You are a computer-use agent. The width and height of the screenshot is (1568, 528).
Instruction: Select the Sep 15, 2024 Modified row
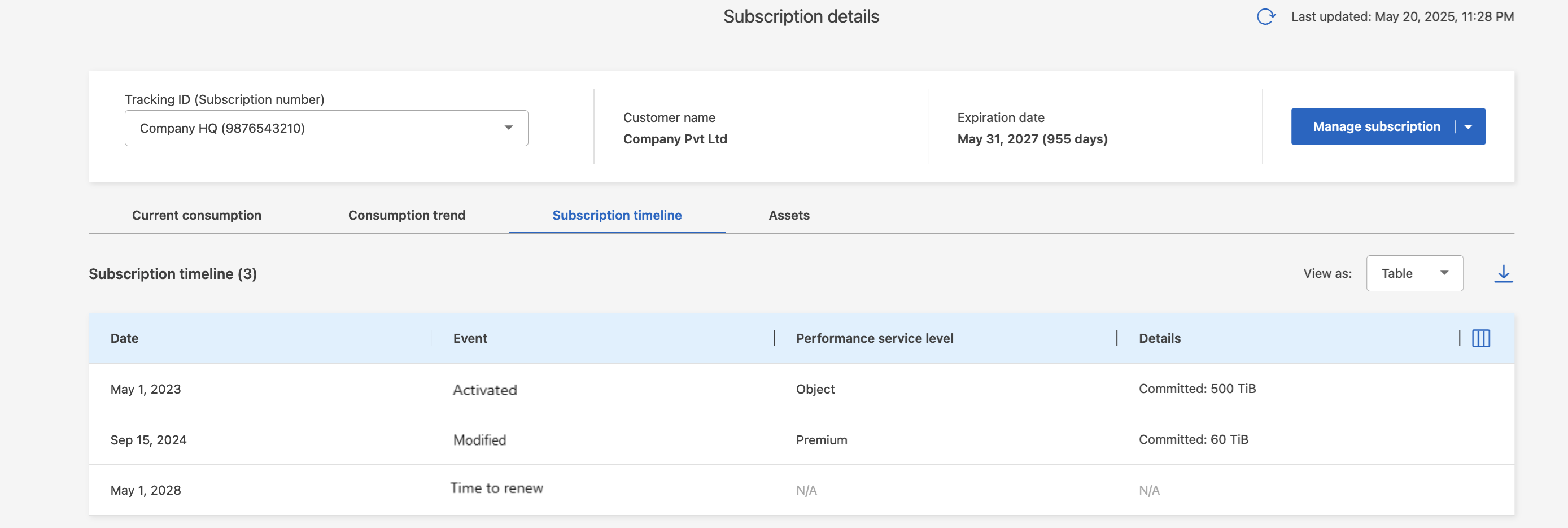(x=479, y=440)
